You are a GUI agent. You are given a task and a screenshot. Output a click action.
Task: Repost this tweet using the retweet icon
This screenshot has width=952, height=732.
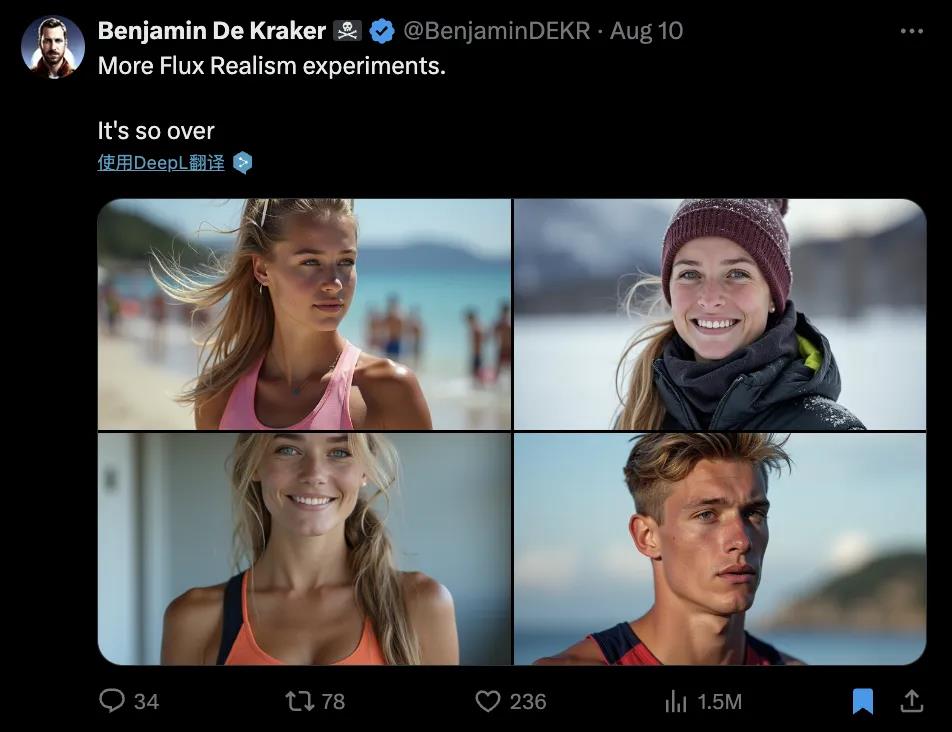pos(299,701)
